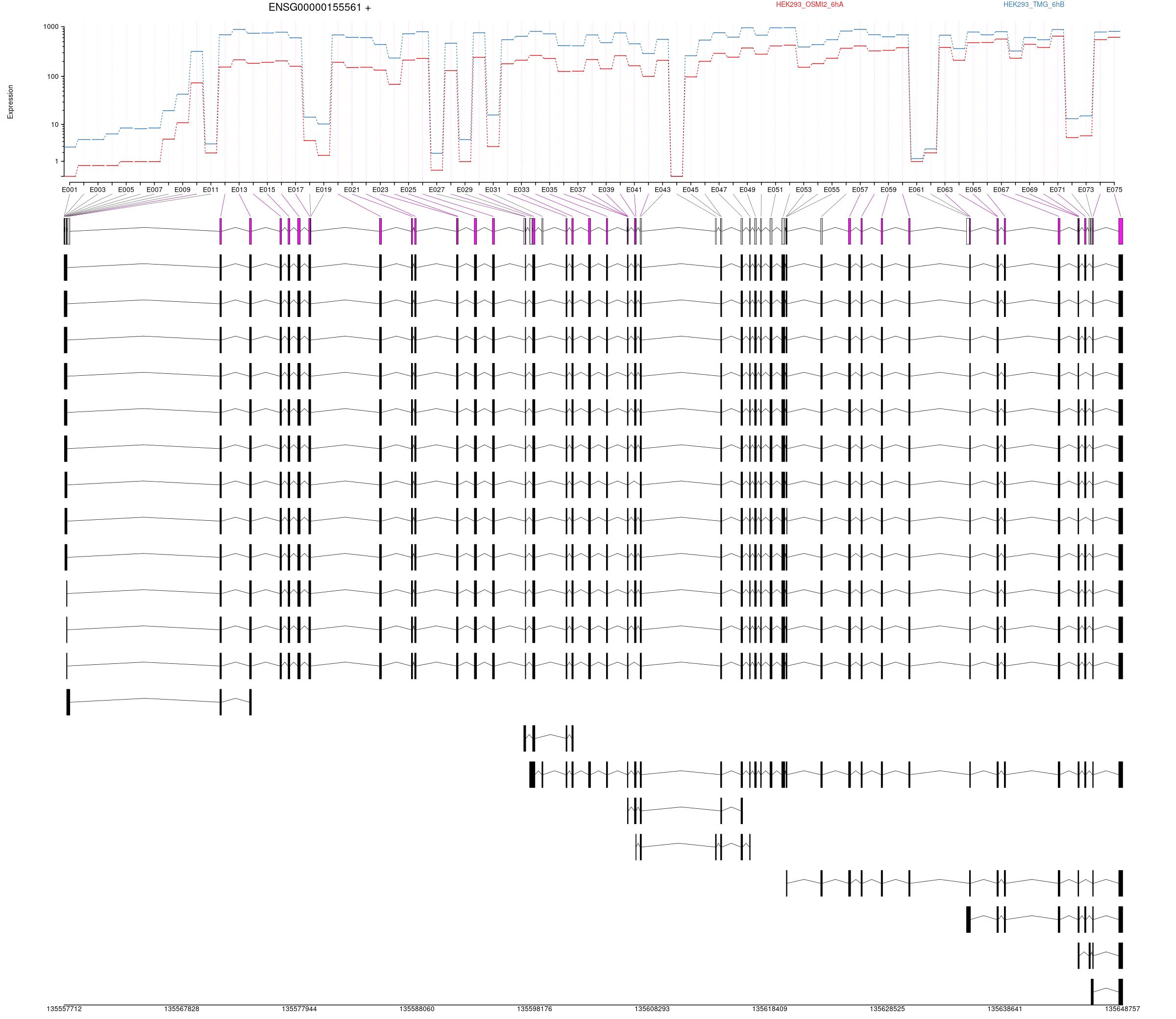Click exon label E025
This screenshot has height=1019, width=1176.
(x=408, y=190)
